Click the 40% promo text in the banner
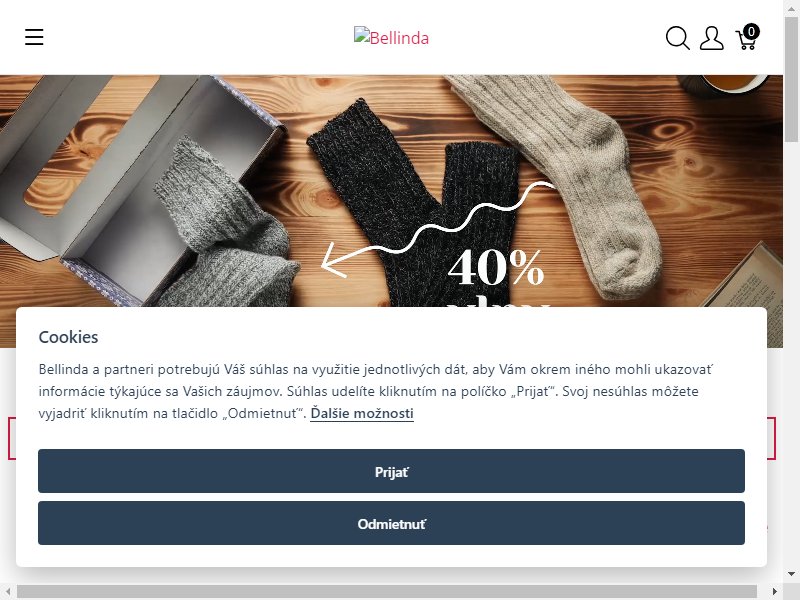800x600 pixels. point(496,267)
